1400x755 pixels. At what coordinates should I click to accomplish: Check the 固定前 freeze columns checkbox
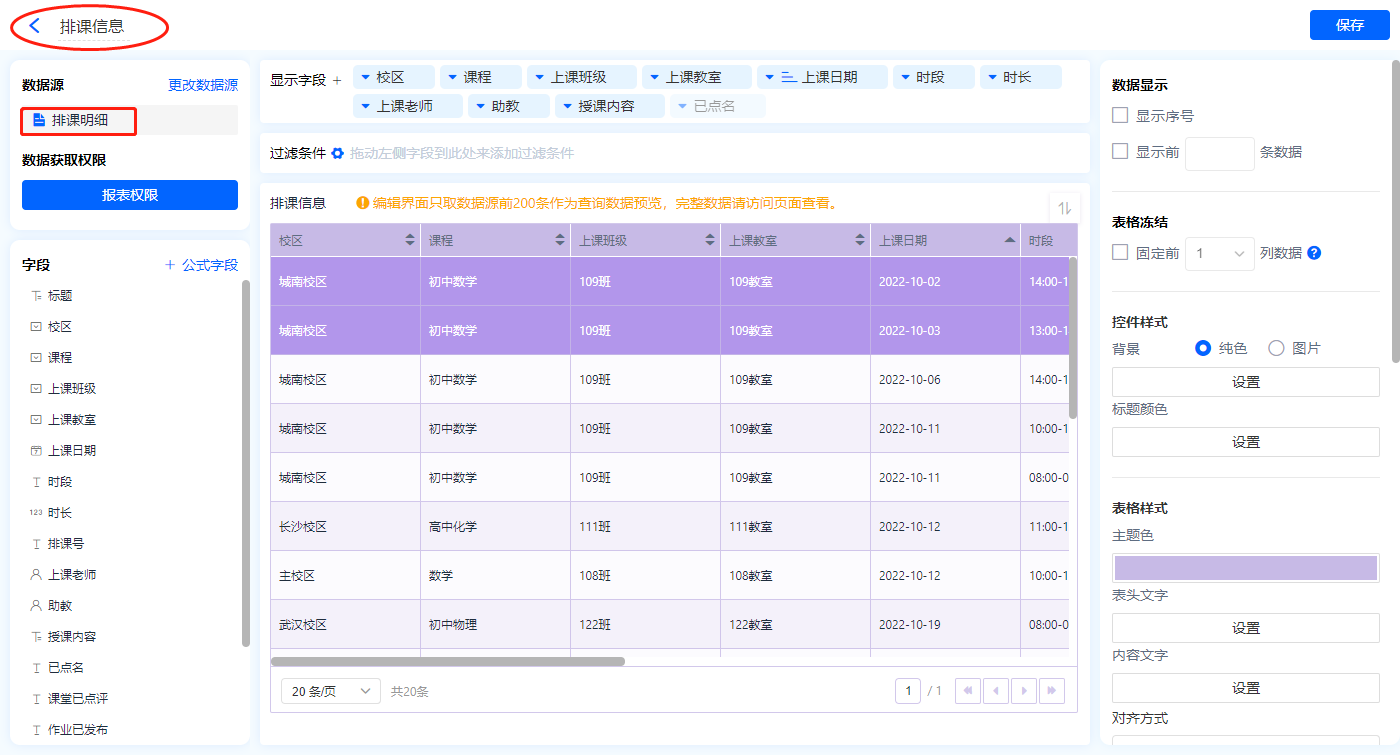click(1120, 253)
